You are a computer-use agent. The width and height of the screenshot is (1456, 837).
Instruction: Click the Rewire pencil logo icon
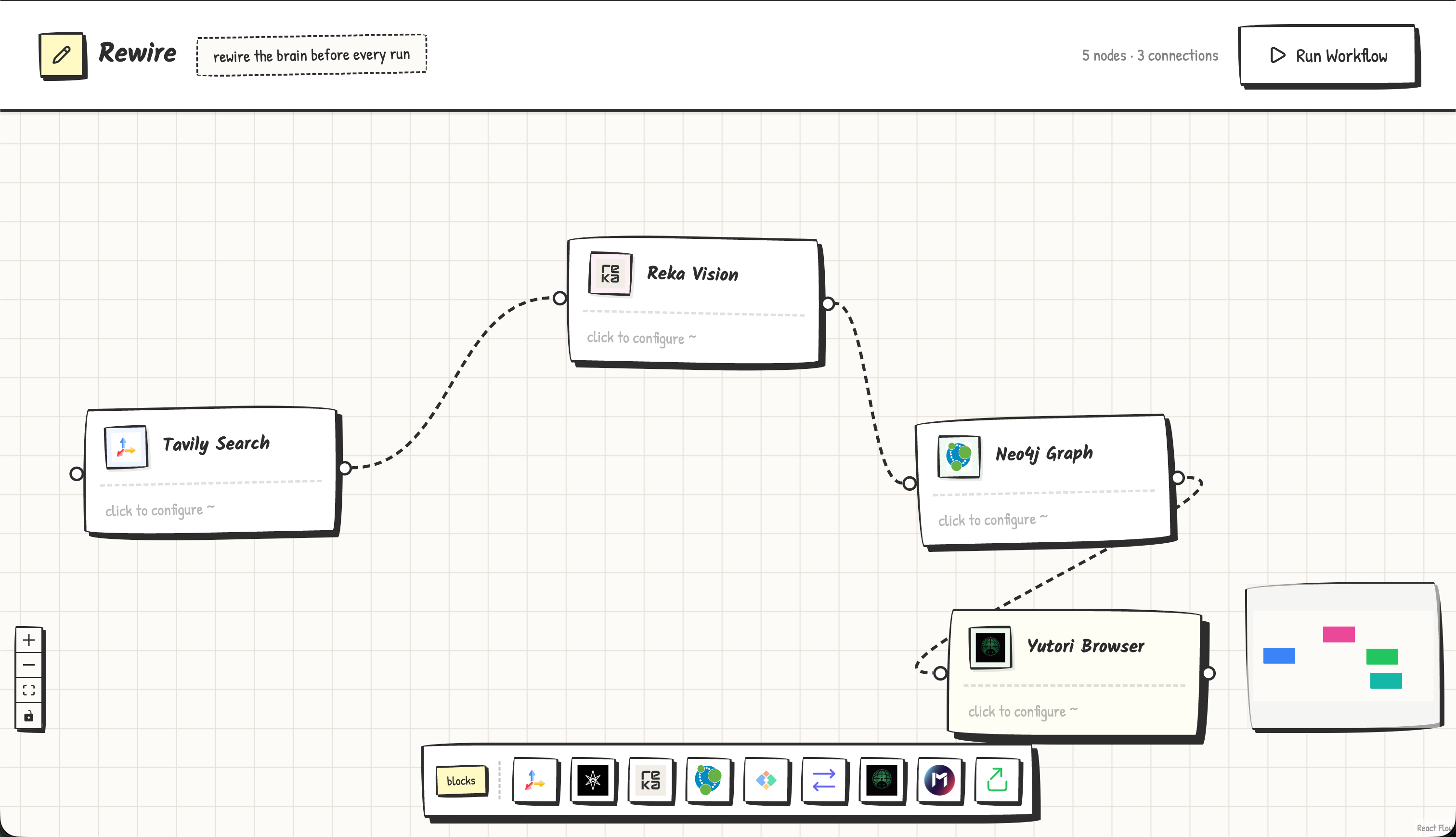[62, 55]
